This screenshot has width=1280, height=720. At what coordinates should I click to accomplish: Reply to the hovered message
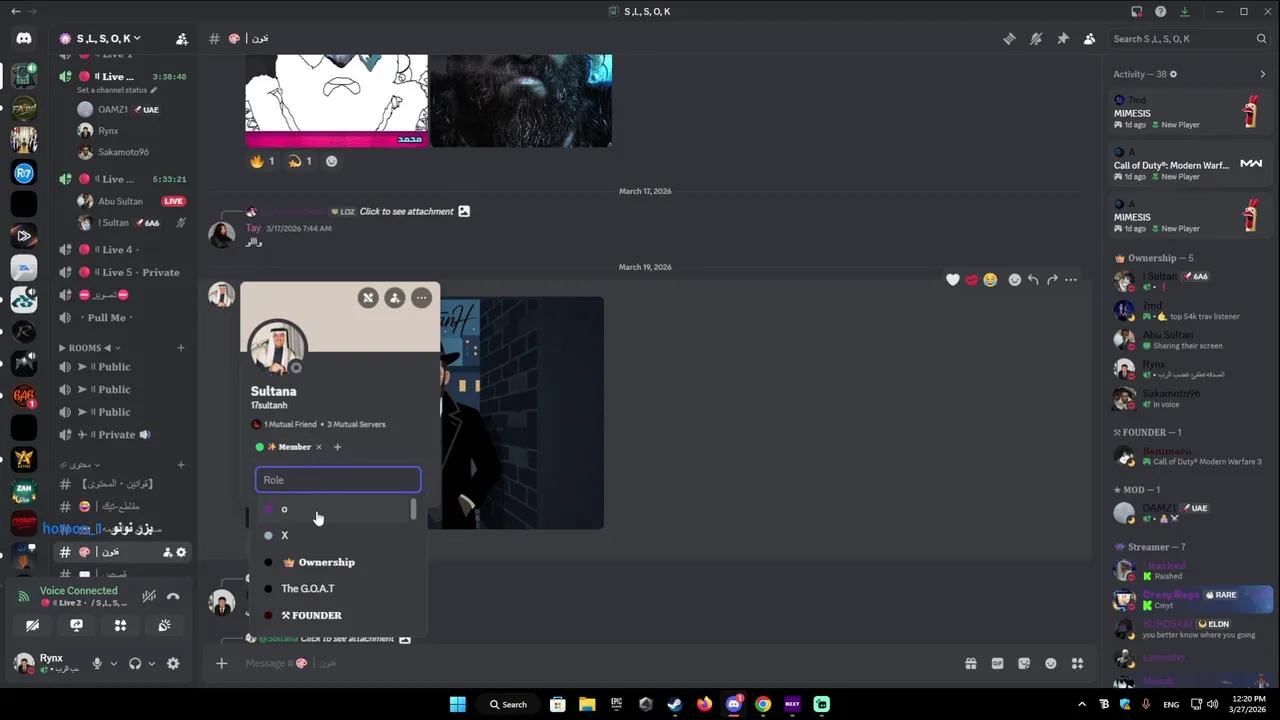[x=1033, y=280]
